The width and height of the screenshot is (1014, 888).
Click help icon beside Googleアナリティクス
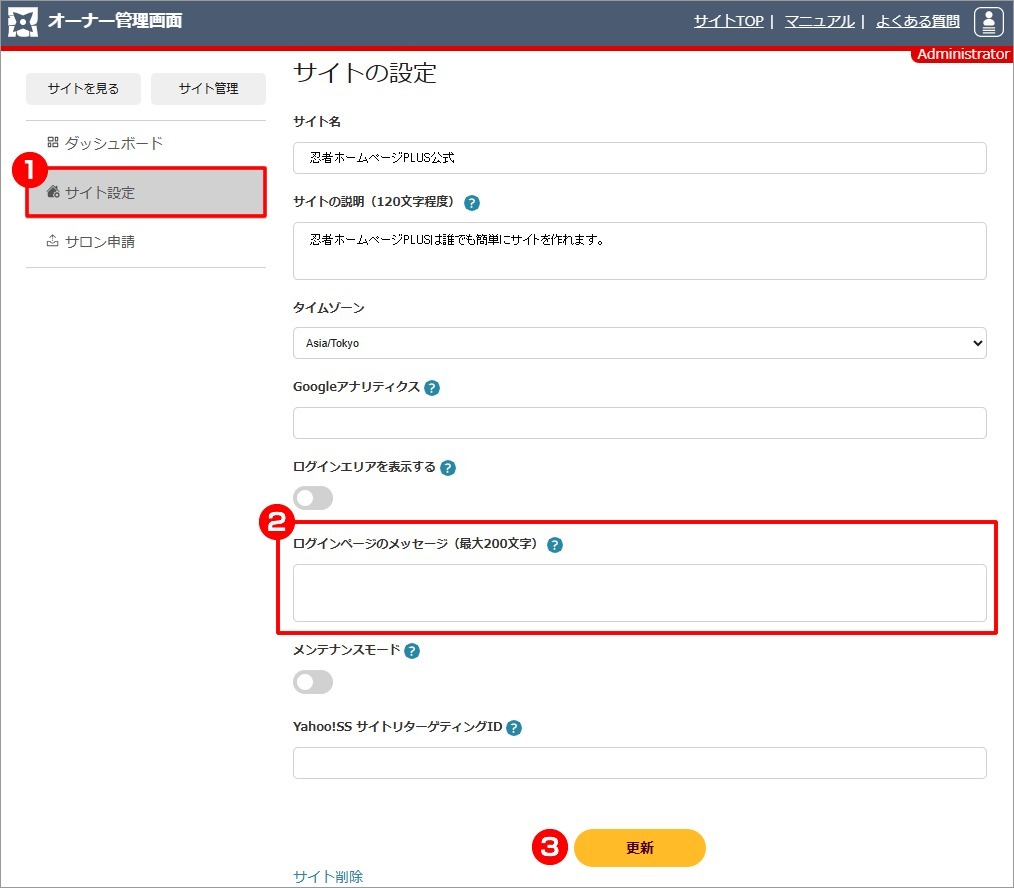tap(432, 388)
